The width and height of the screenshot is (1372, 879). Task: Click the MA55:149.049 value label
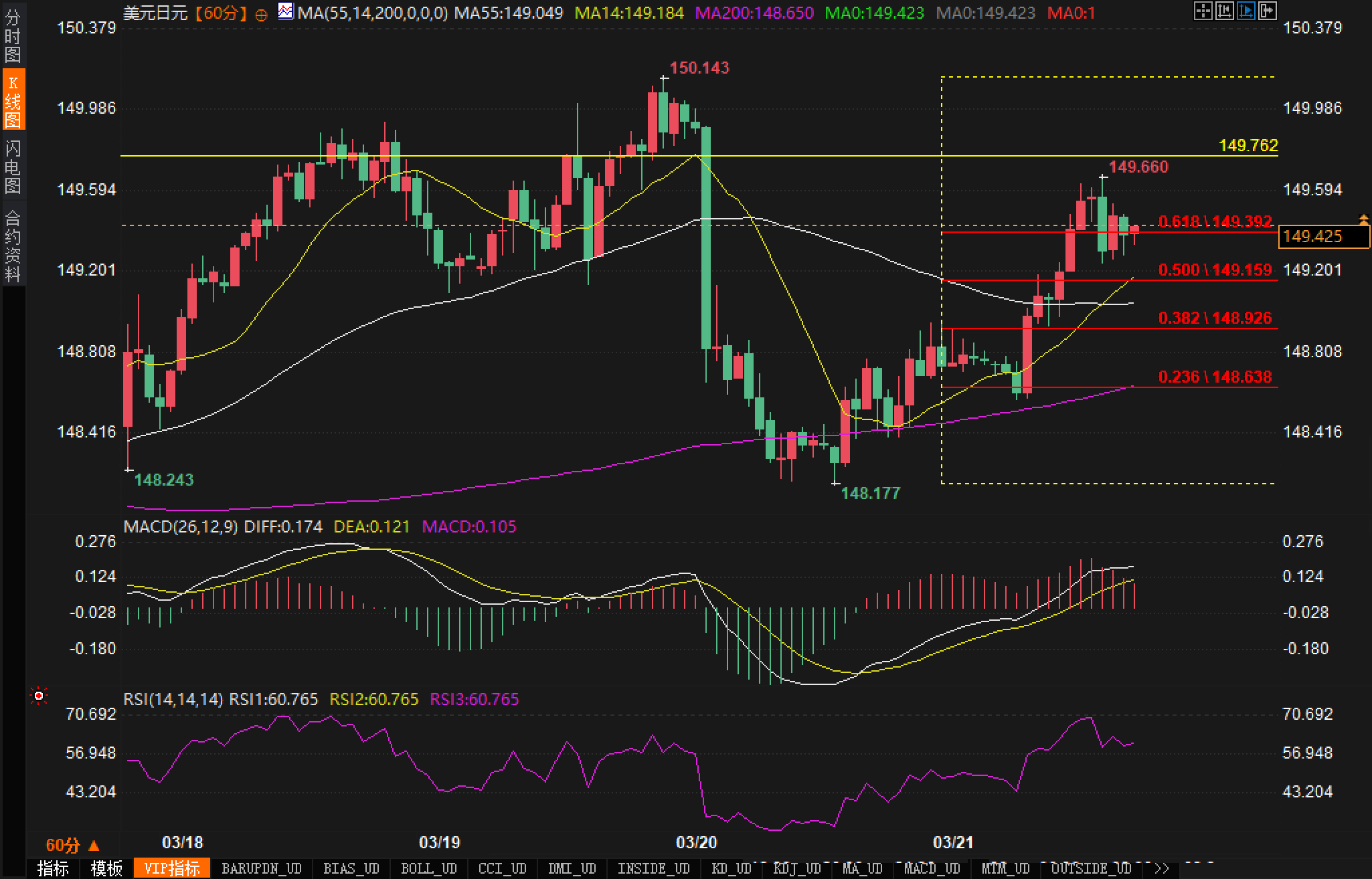click(509, 13)
